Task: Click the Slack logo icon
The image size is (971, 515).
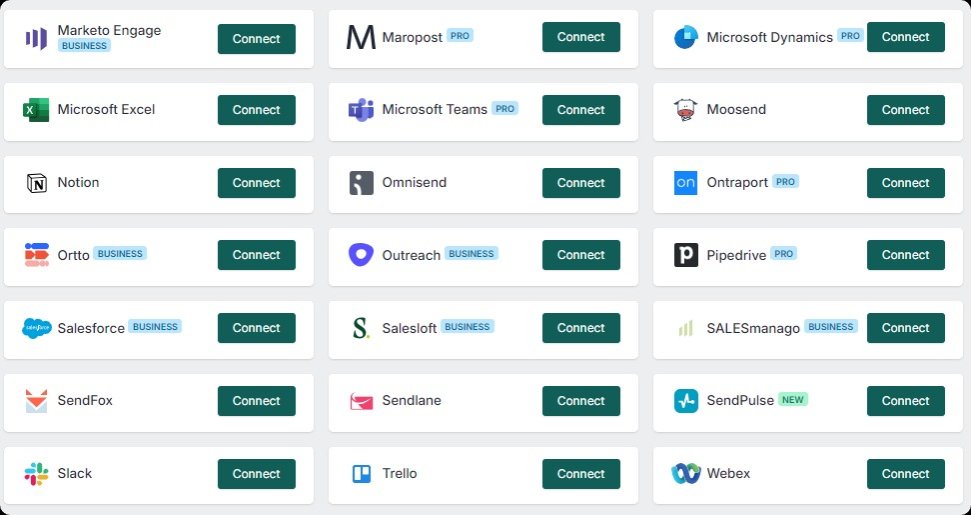Action: click(37, 474)
